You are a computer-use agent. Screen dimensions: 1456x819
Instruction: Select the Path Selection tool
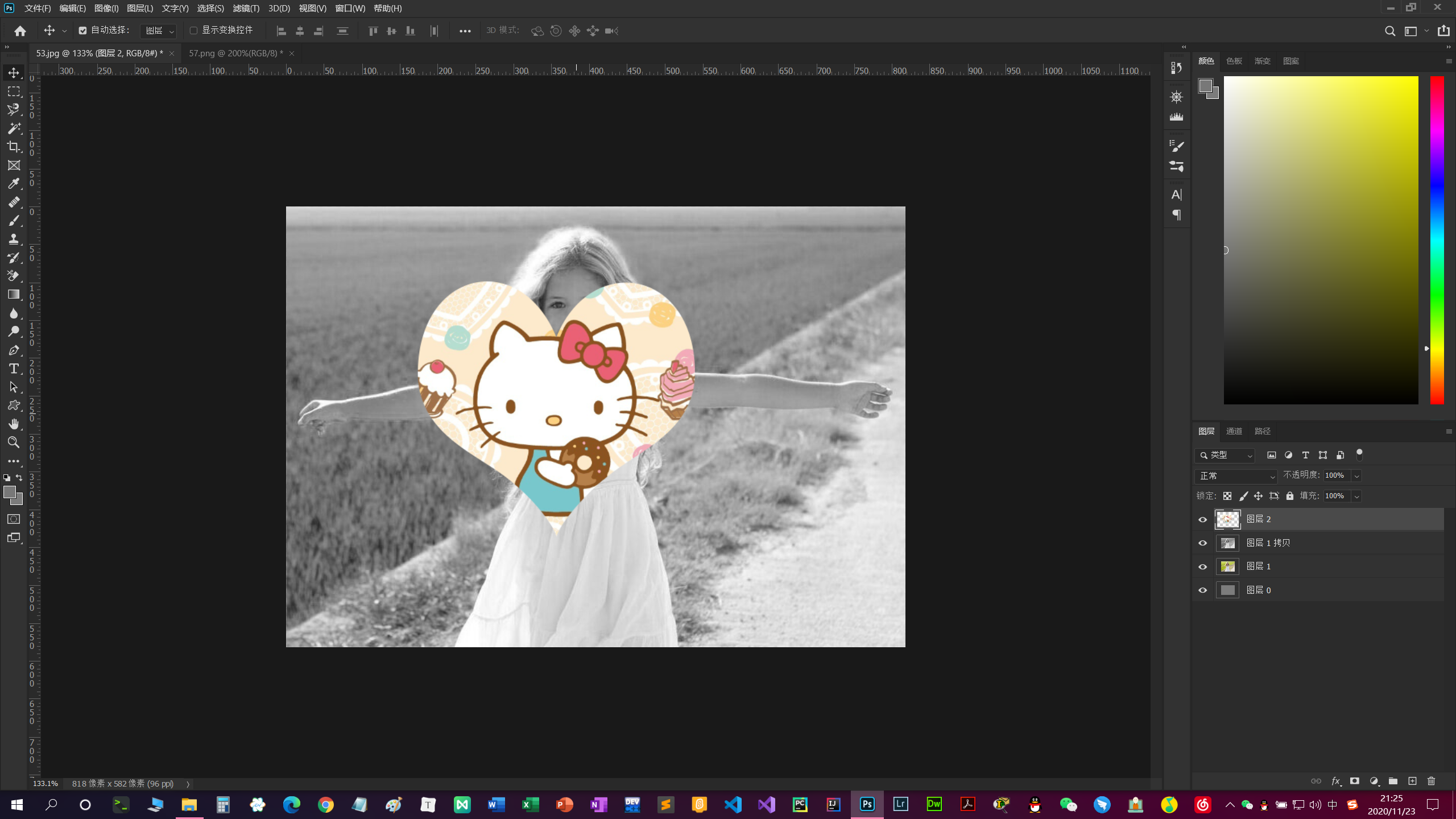[14, 387]
